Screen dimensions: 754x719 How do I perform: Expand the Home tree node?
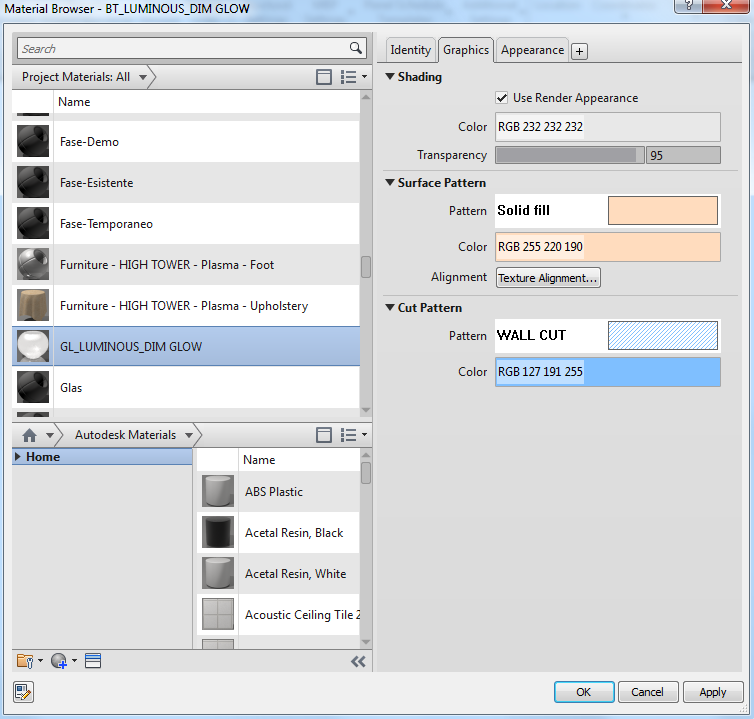19,457
